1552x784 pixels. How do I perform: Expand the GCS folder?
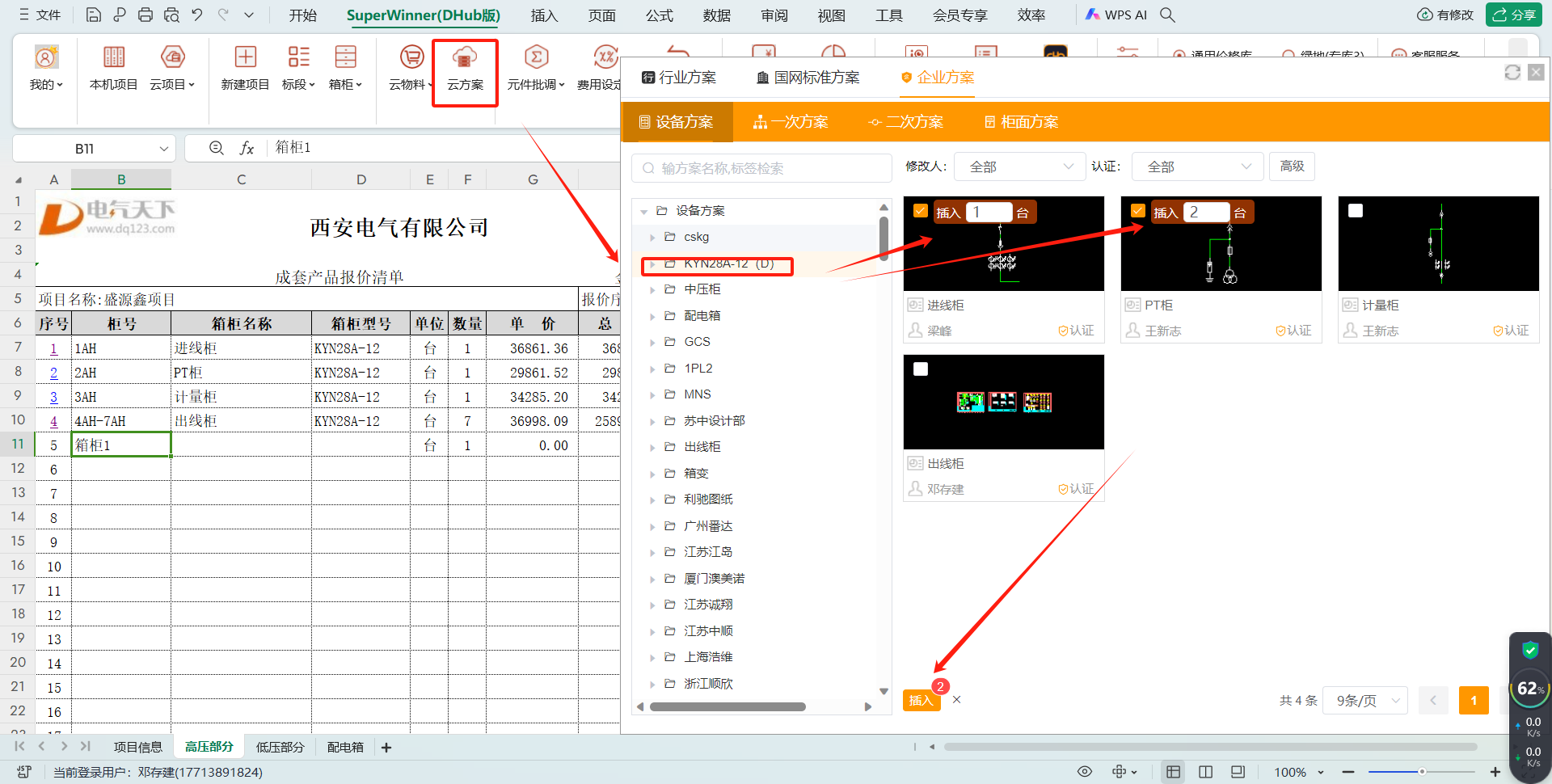pyautogui.click(x=652, y=342)
